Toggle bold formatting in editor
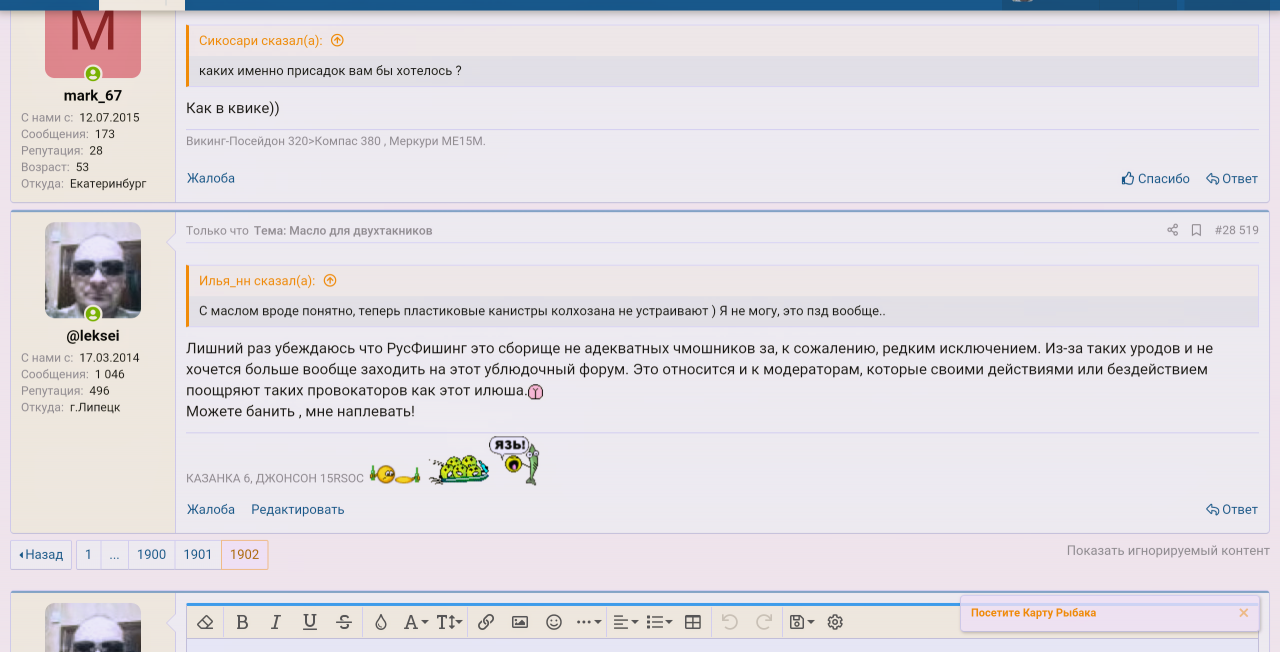 (x=242, y=622)
